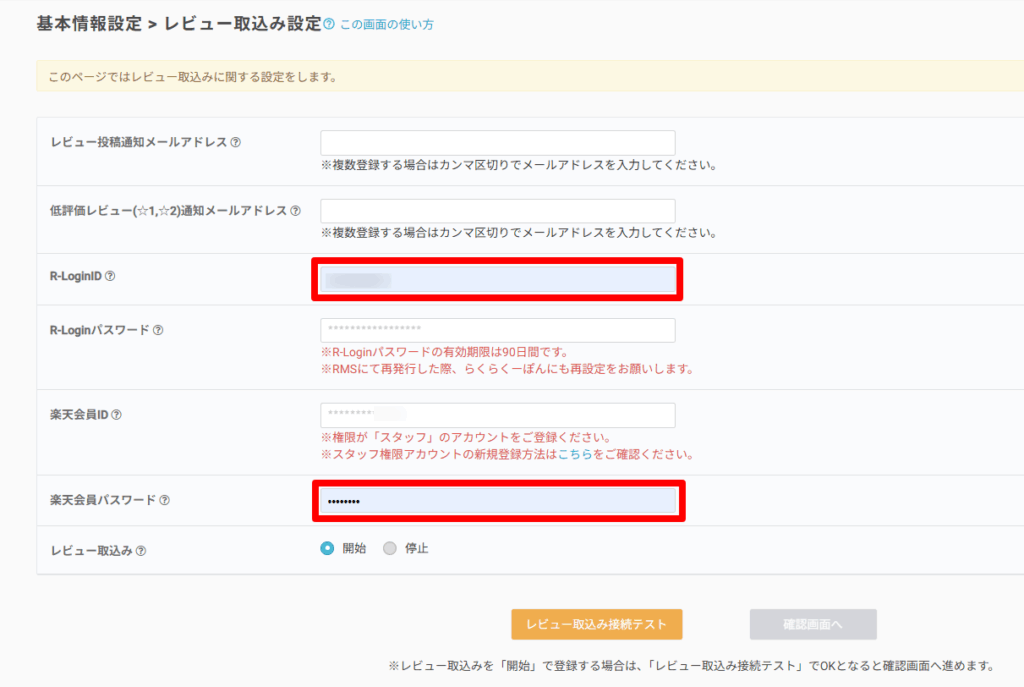Click the レビュー取込み接続テスト button
This screenshot has width=1024, height=687.
click(x=596, y=624)
